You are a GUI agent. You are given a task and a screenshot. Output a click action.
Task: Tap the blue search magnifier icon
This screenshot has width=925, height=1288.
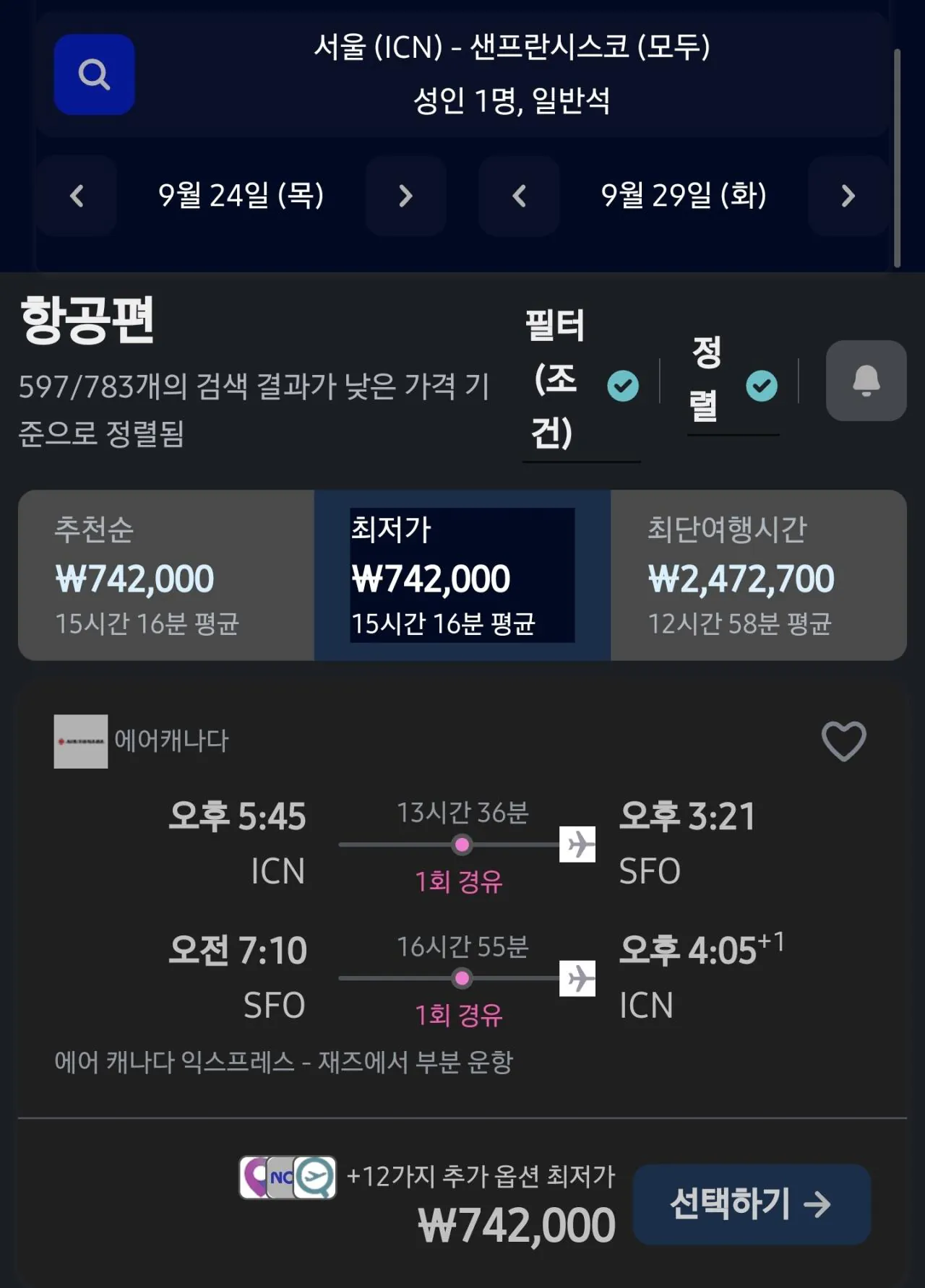(94, 74)
